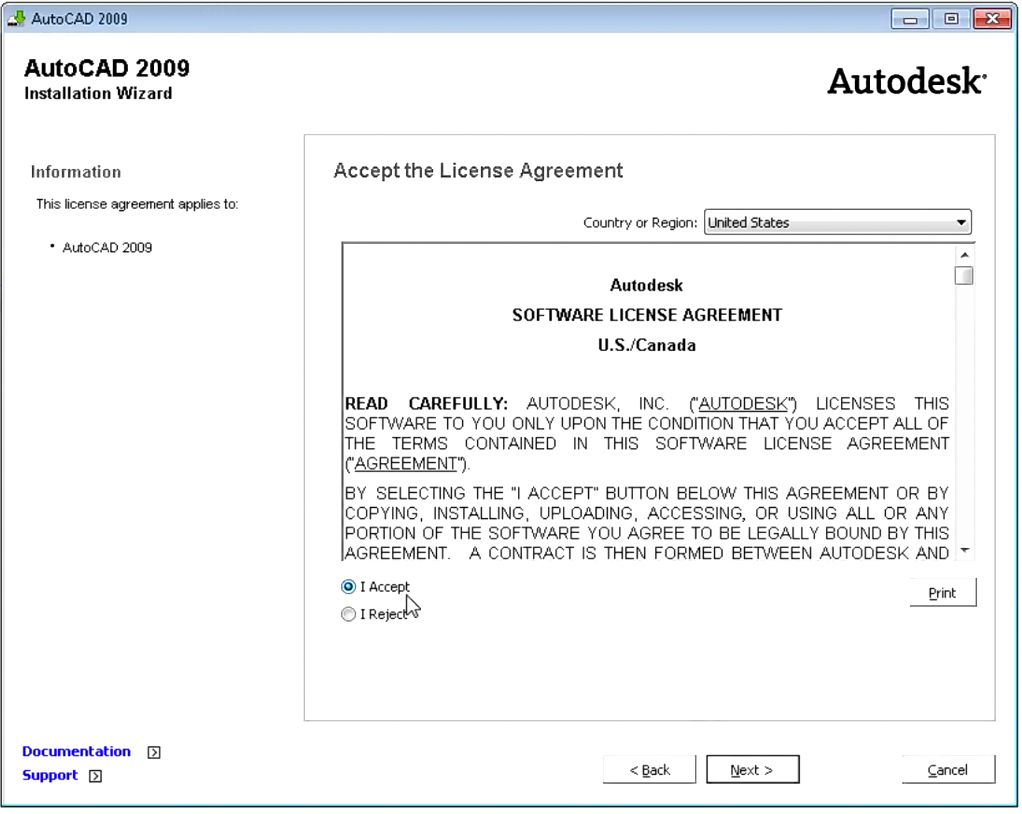Maximize the AutoCAD 2009 window
Screen dimensions: 1022x814
(x=951, y=19)
